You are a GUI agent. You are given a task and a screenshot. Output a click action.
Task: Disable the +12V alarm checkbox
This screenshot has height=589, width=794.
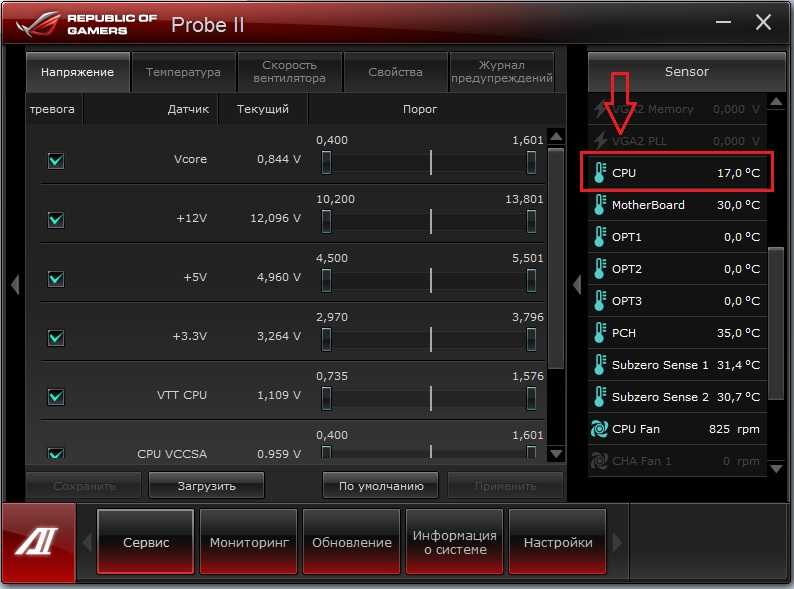point(56,219)
